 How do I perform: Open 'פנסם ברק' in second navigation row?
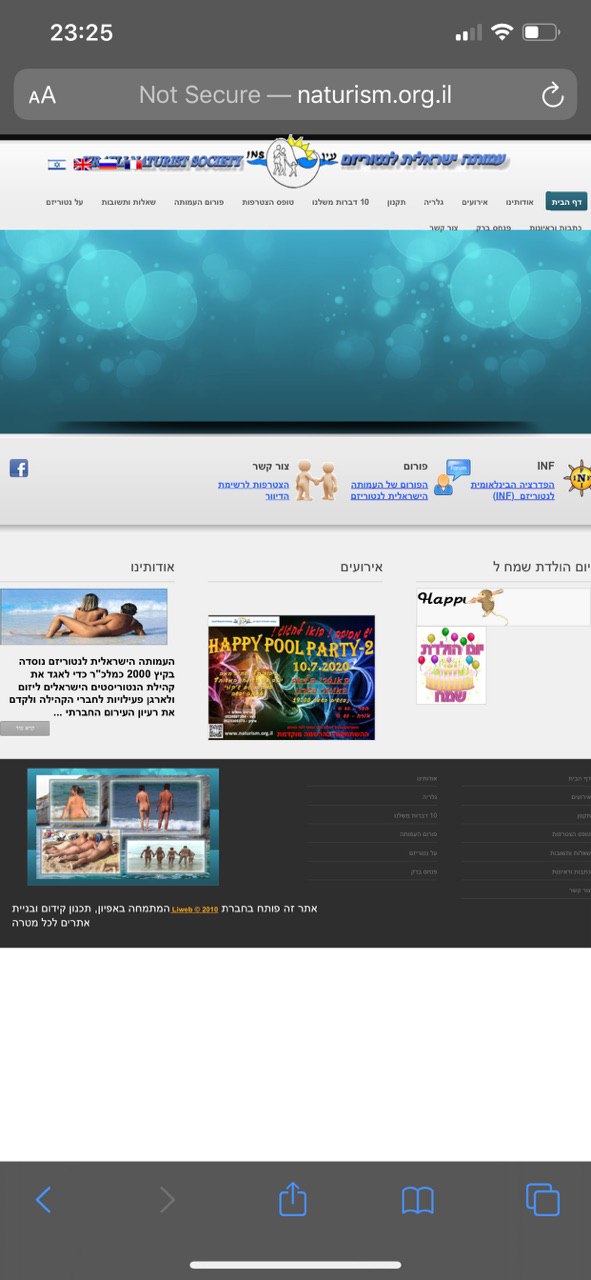coord(493,228)
